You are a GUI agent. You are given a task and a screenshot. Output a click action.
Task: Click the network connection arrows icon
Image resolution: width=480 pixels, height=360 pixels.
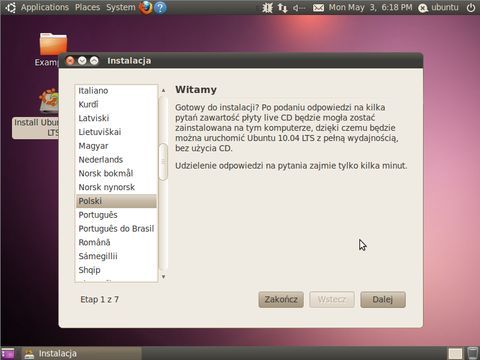pyautogui.click(x=283, y=7)
